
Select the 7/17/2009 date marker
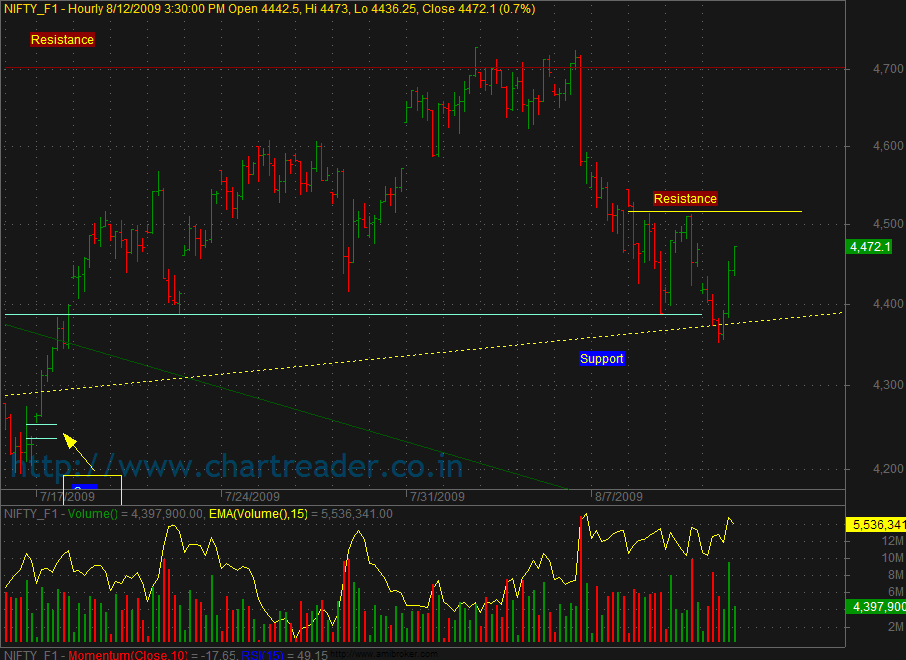coord(67,496)
